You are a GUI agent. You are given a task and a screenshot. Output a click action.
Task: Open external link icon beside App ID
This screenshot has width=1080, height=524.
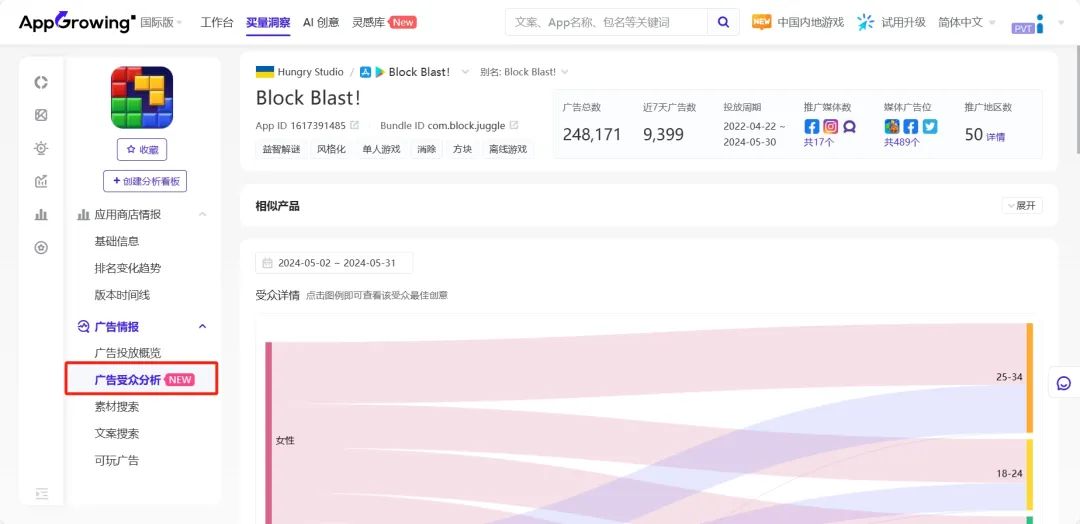pos(355,125)
